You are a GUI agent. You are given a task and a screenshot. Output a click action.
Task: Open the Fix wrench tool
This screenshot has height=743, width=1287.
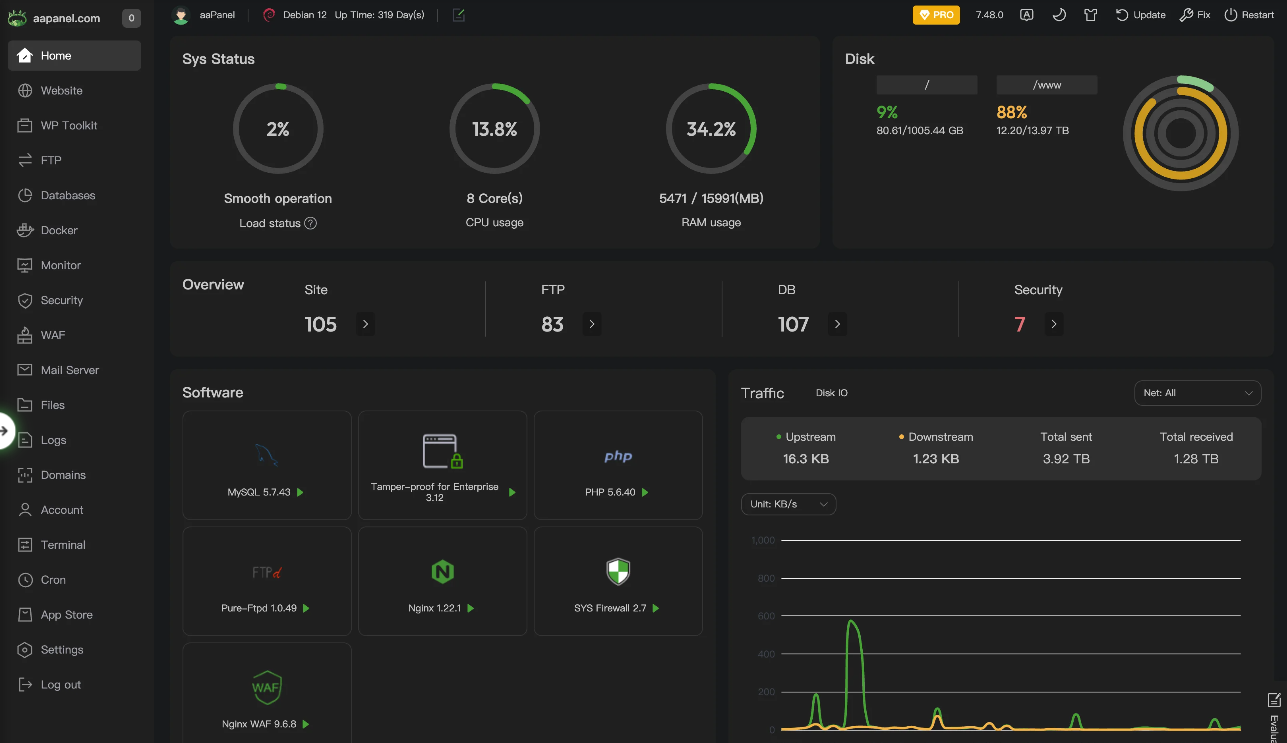coord(1195,15)
